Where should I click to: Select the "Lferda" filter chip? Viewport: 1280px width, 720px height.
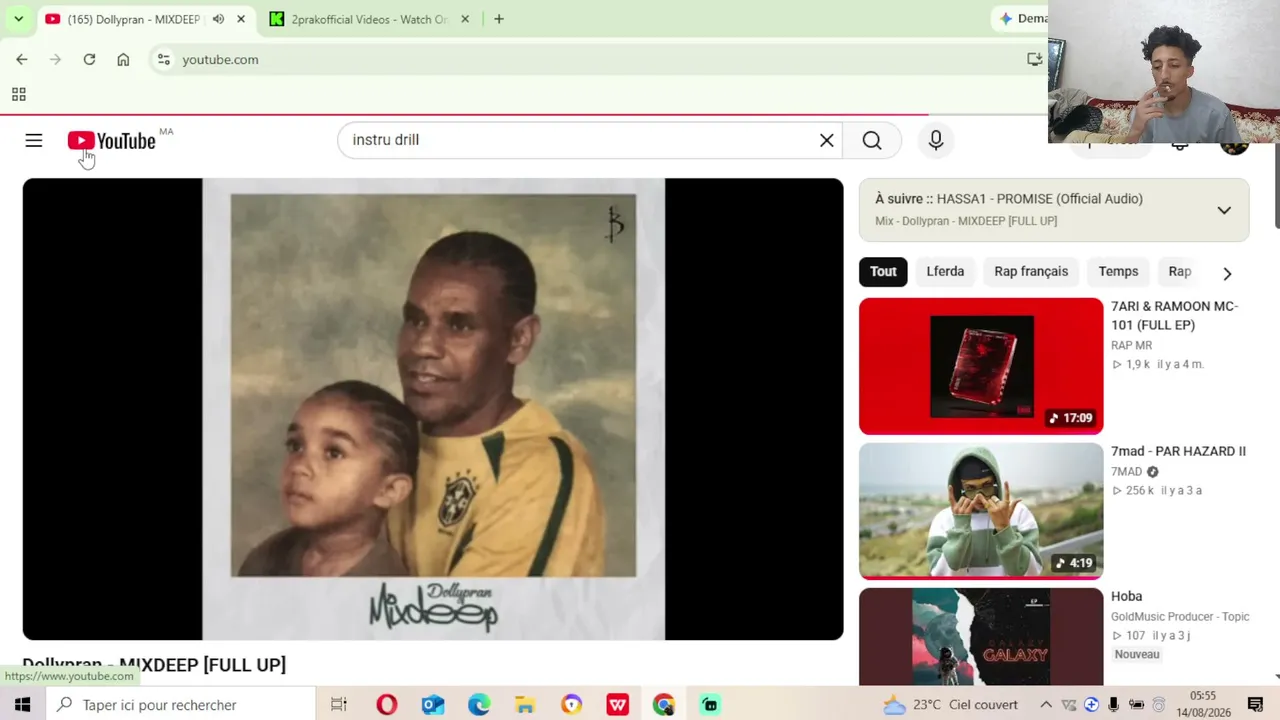[945, 272]
